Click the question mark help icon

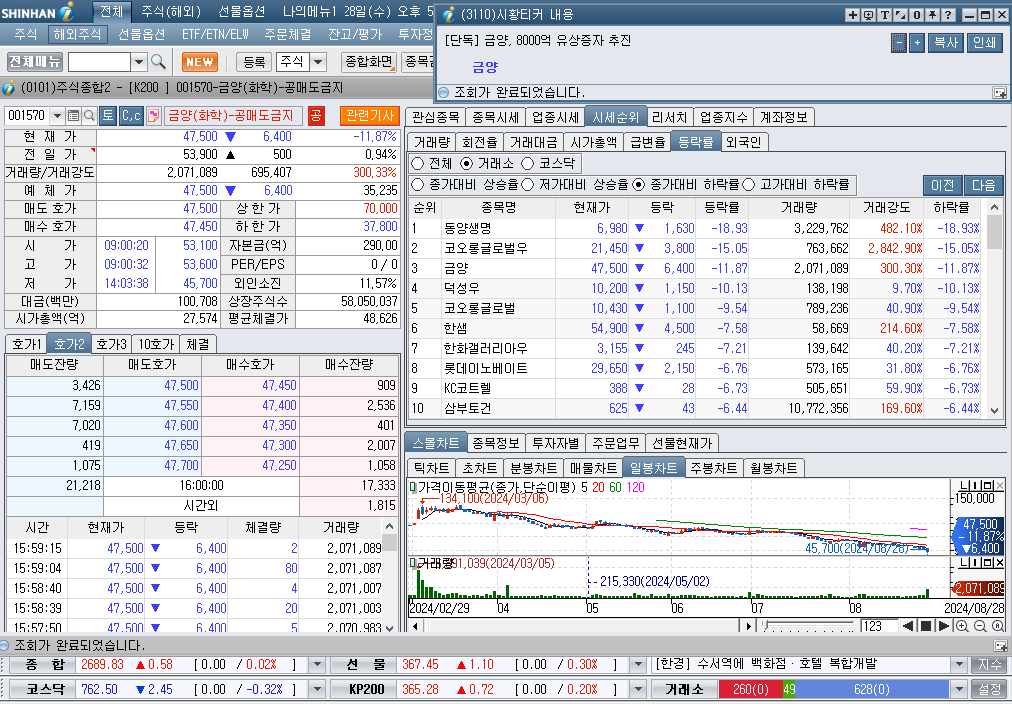point(948,15)
